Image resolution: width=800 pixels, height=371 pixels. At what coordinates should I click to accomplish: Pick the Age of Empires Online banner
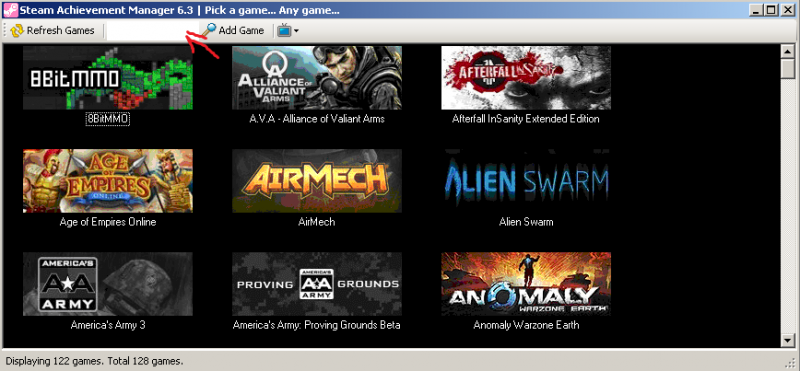click(x=108, y=181)
